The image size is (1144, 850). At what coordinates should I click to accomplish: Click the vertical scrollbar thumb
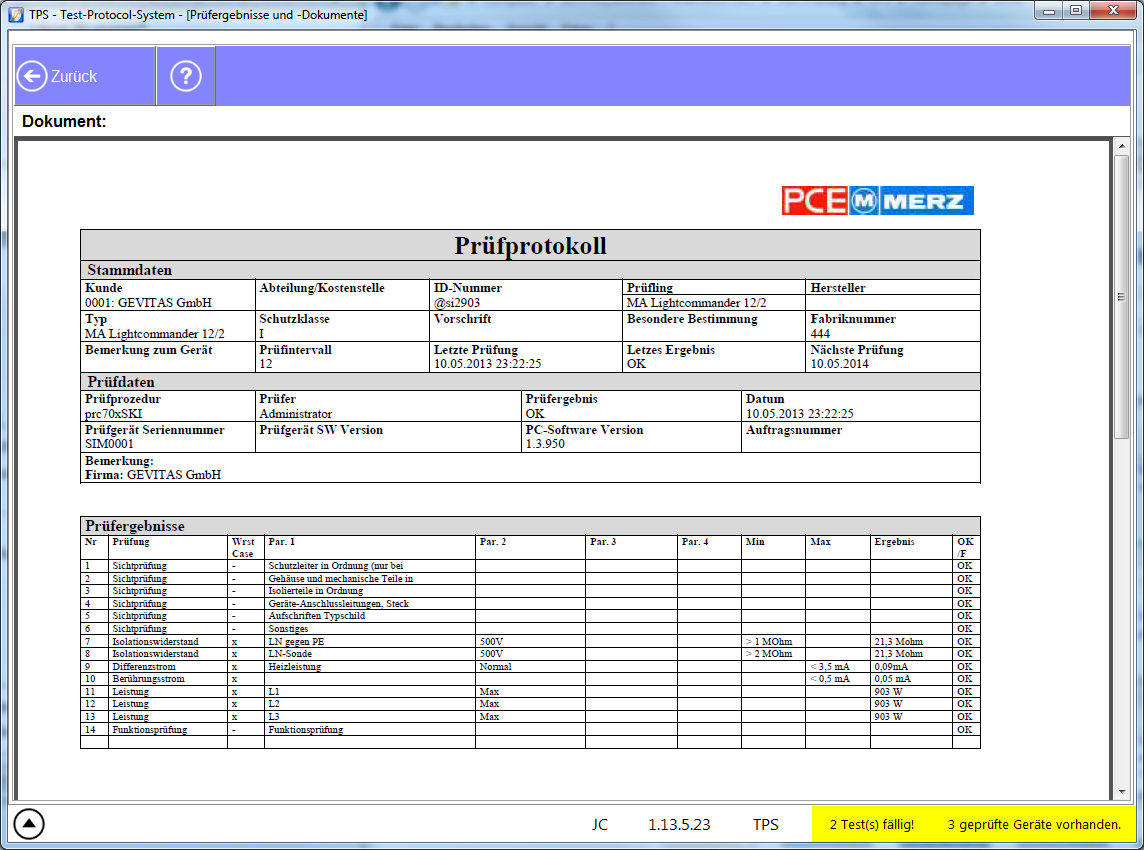click(1121, 296)
